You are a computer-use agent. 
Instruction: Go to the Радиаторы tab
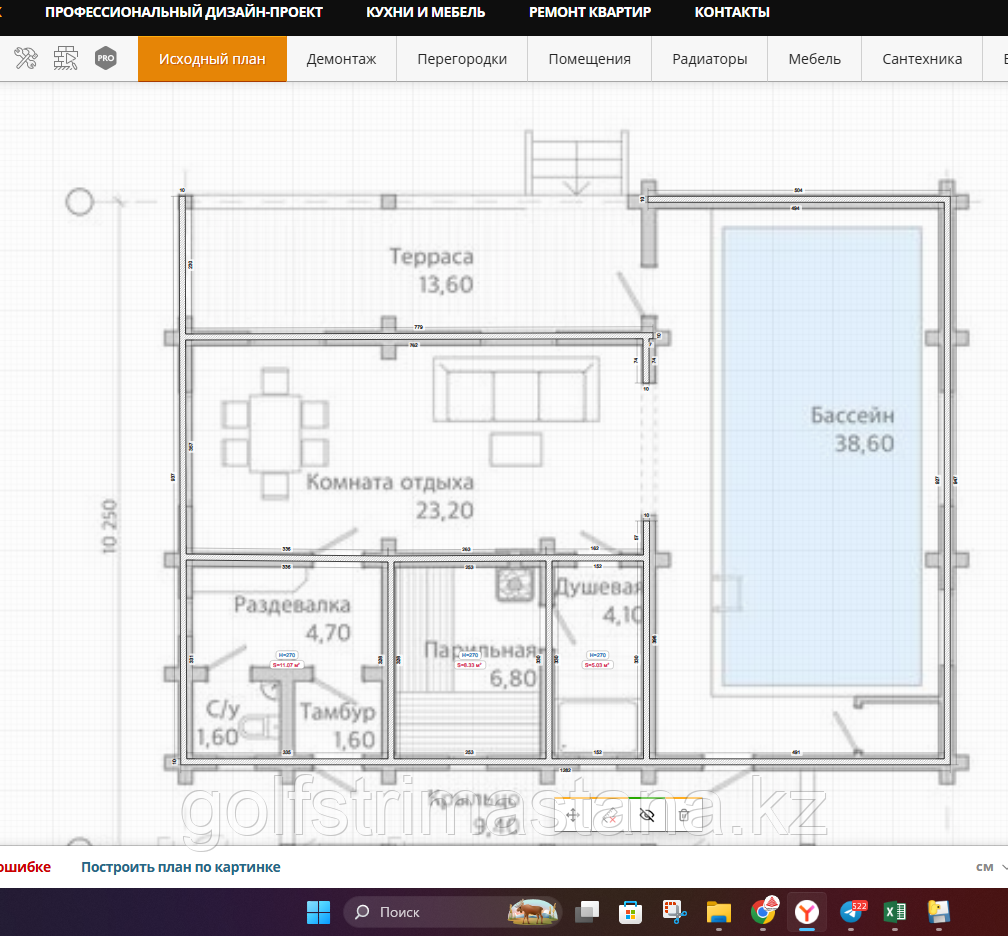tap(710, 59)
